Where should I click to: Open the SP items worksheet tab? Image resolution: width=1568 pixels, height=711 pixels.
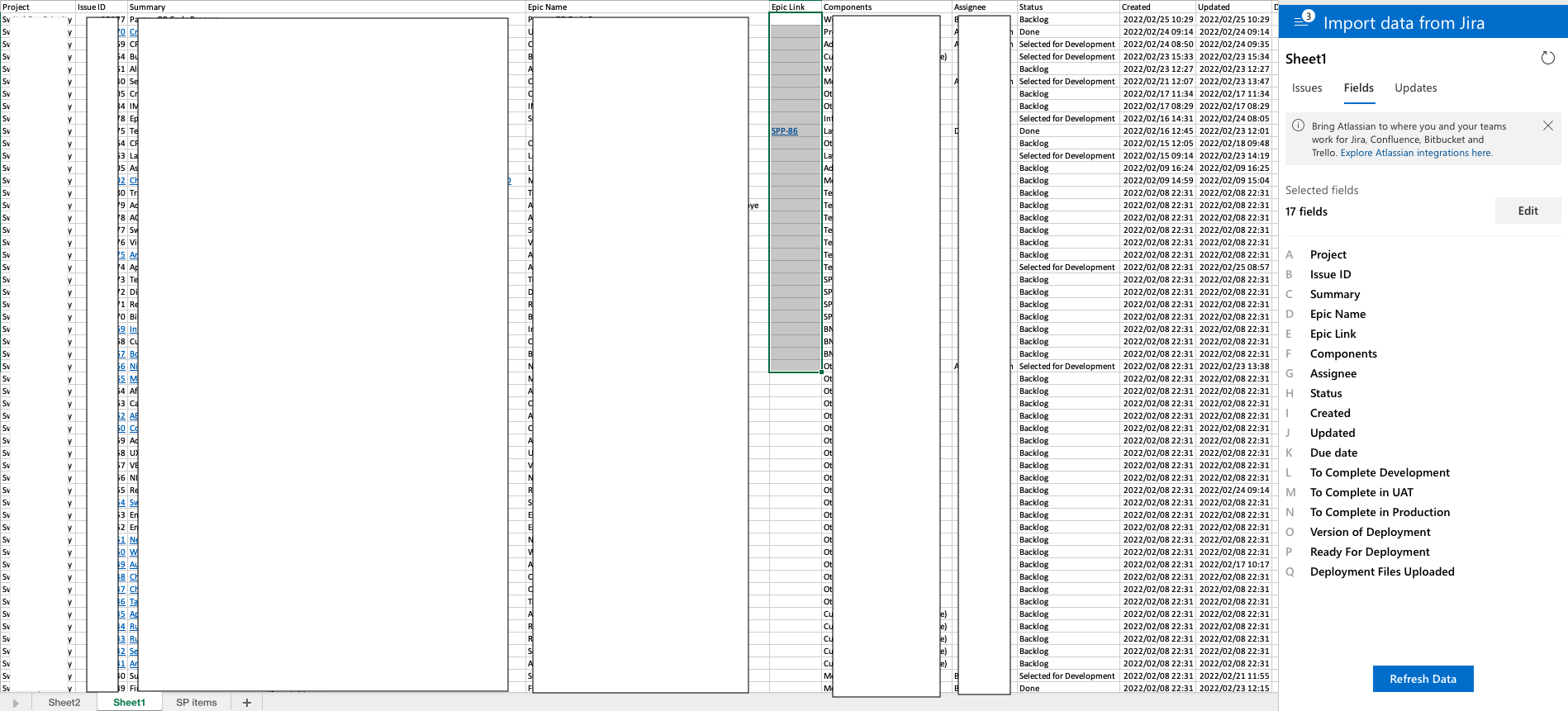coord(196,702)
